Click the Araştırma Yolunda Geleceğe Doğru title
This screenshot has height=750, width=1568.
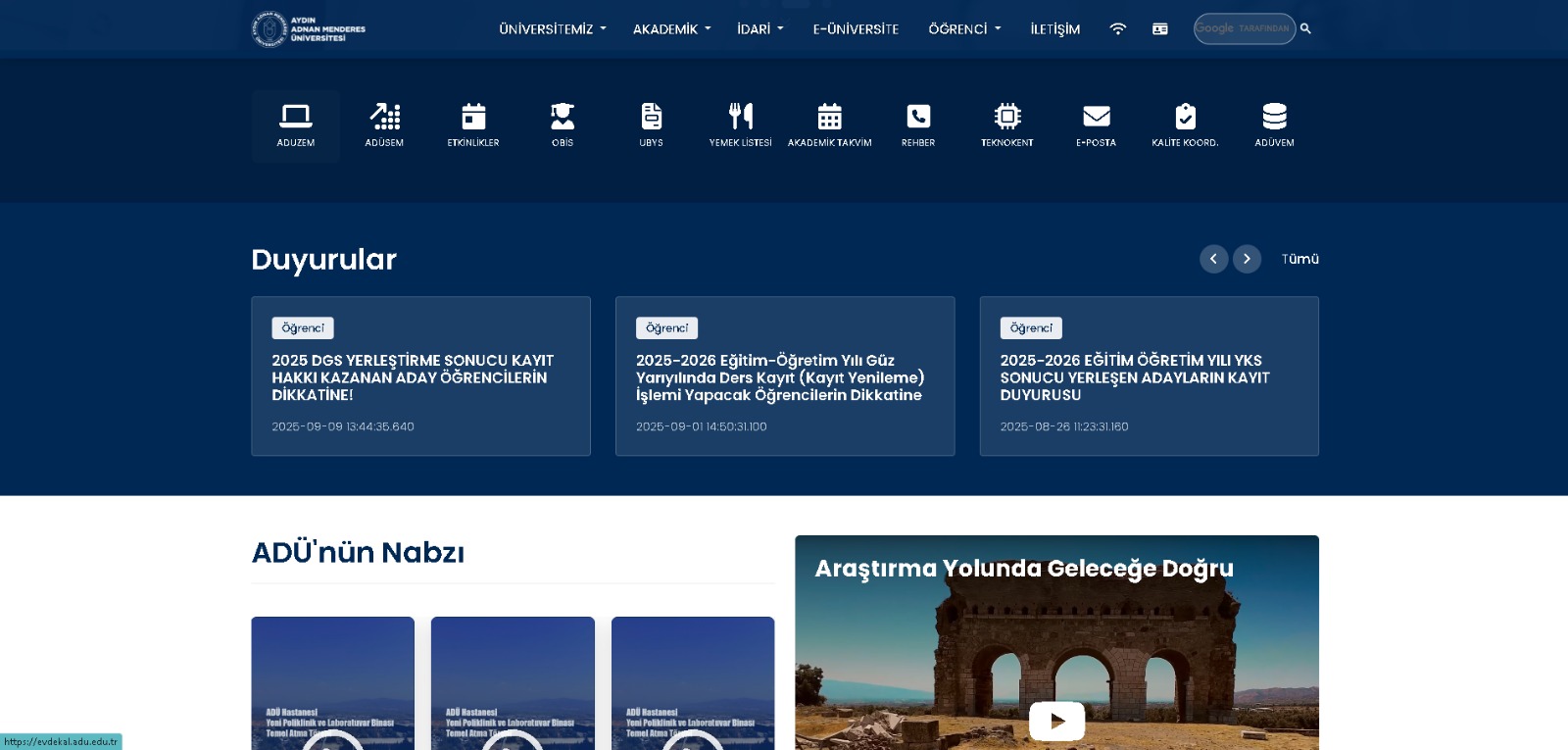pyautogui.click(x=1024, y=569)
